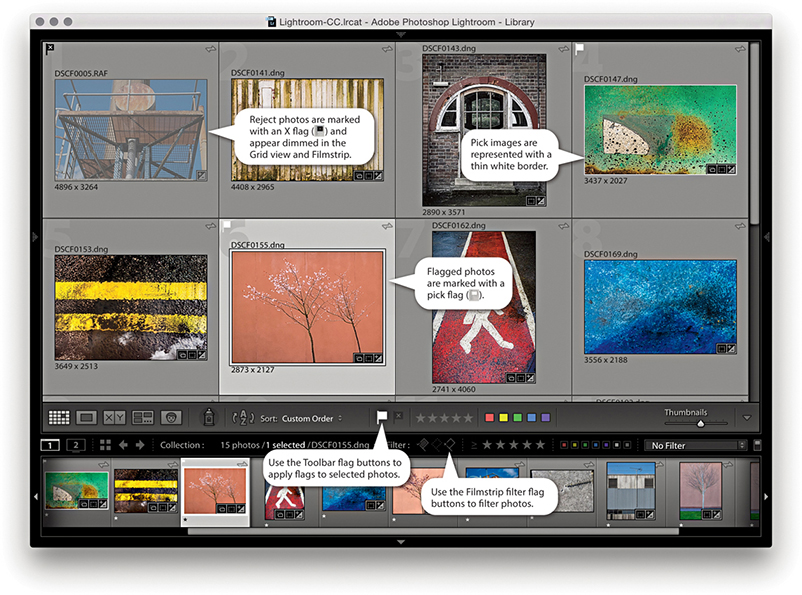Mark selected photo as rejected in toolbar
The image size is (802, 595).
pos(399,416)
